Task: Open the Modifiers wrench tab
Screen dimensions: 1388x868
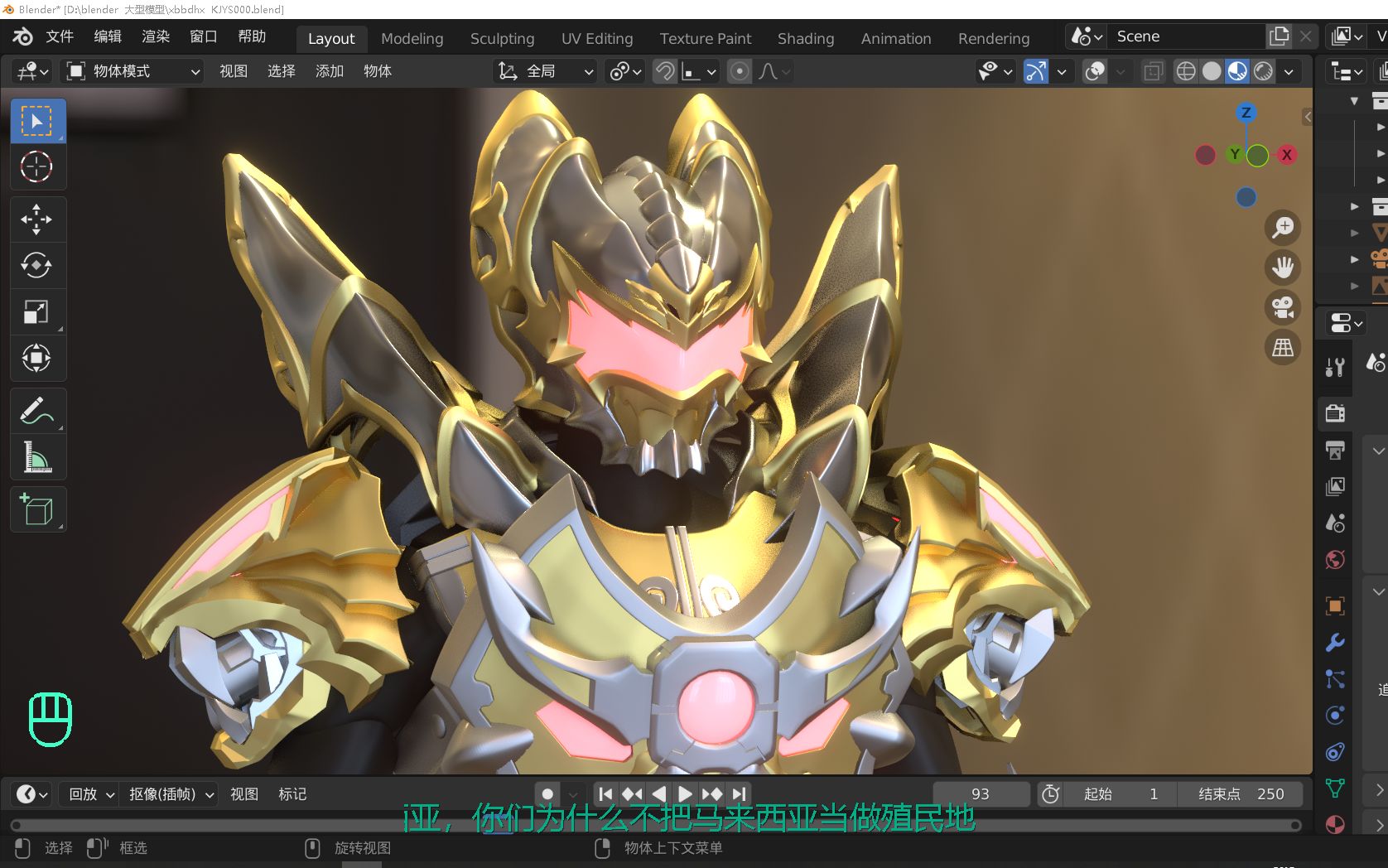Action: tap(1335, 642)
